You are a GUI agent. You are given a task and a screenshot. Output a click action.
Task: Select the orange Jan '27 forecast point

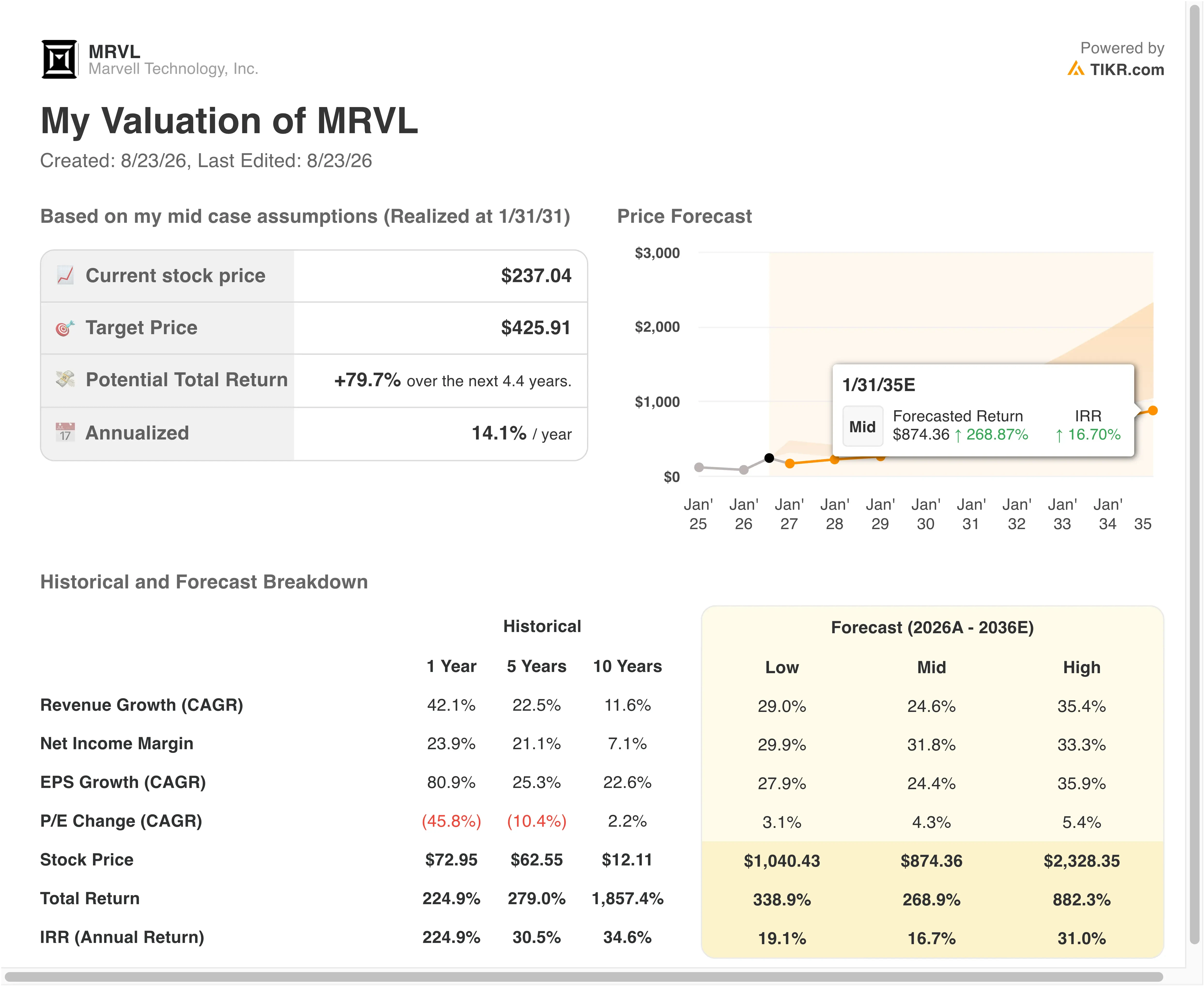(x=790, y=463)
